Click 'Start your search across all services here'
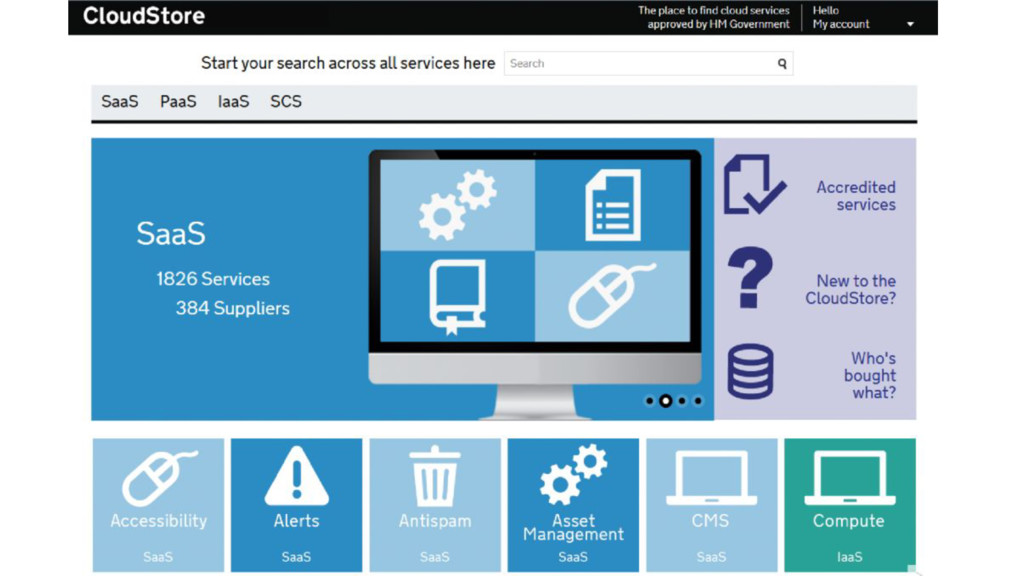This screenshot has height=576, width=1024. [x=348, y=63]
